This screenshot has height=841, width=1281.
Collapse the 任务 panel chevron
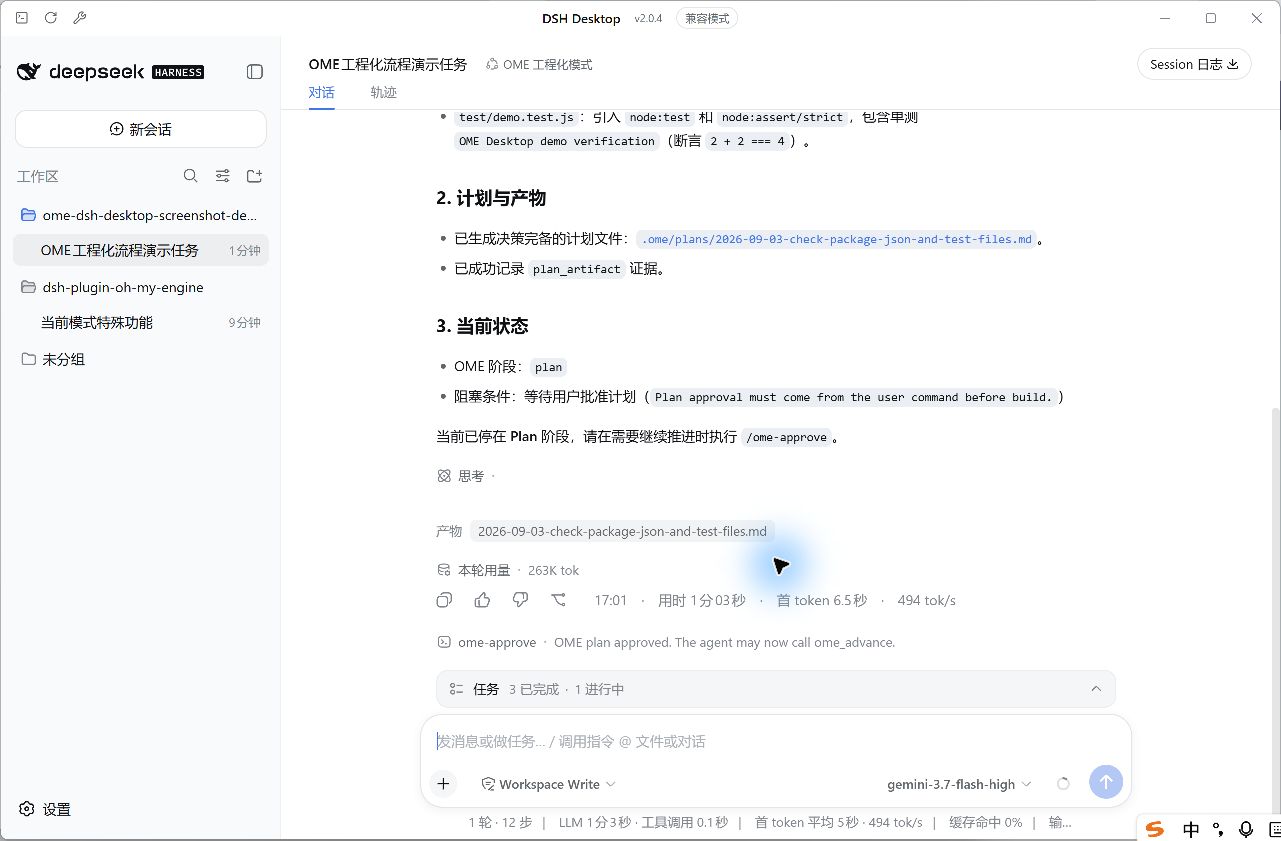click(x=1096, y=689)
